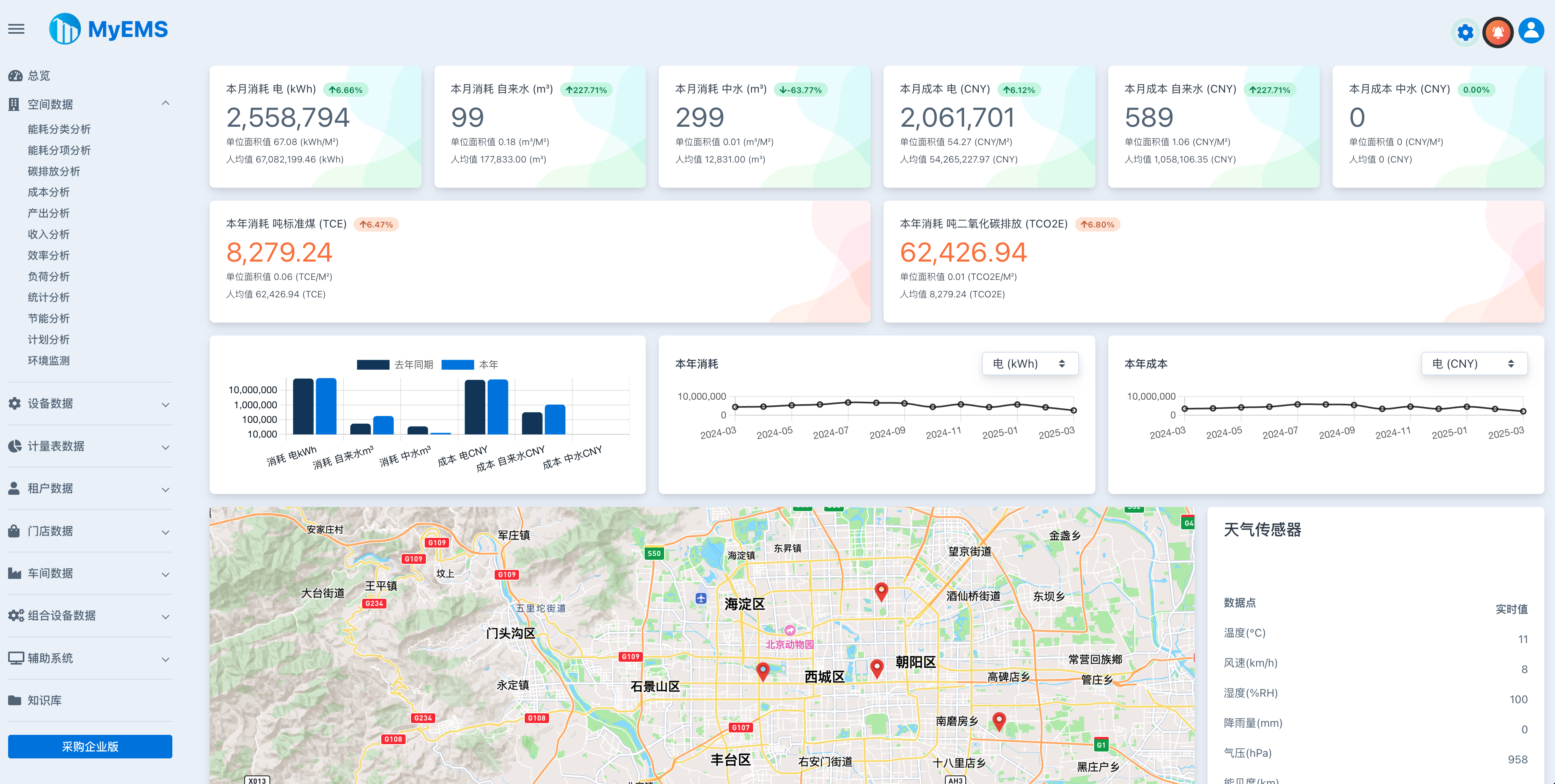Image resolution: width=1555 pixels, height=784 pixels.
Task: Open the 电 (kWh) consumption dropdown
Action: [1030, 364]
